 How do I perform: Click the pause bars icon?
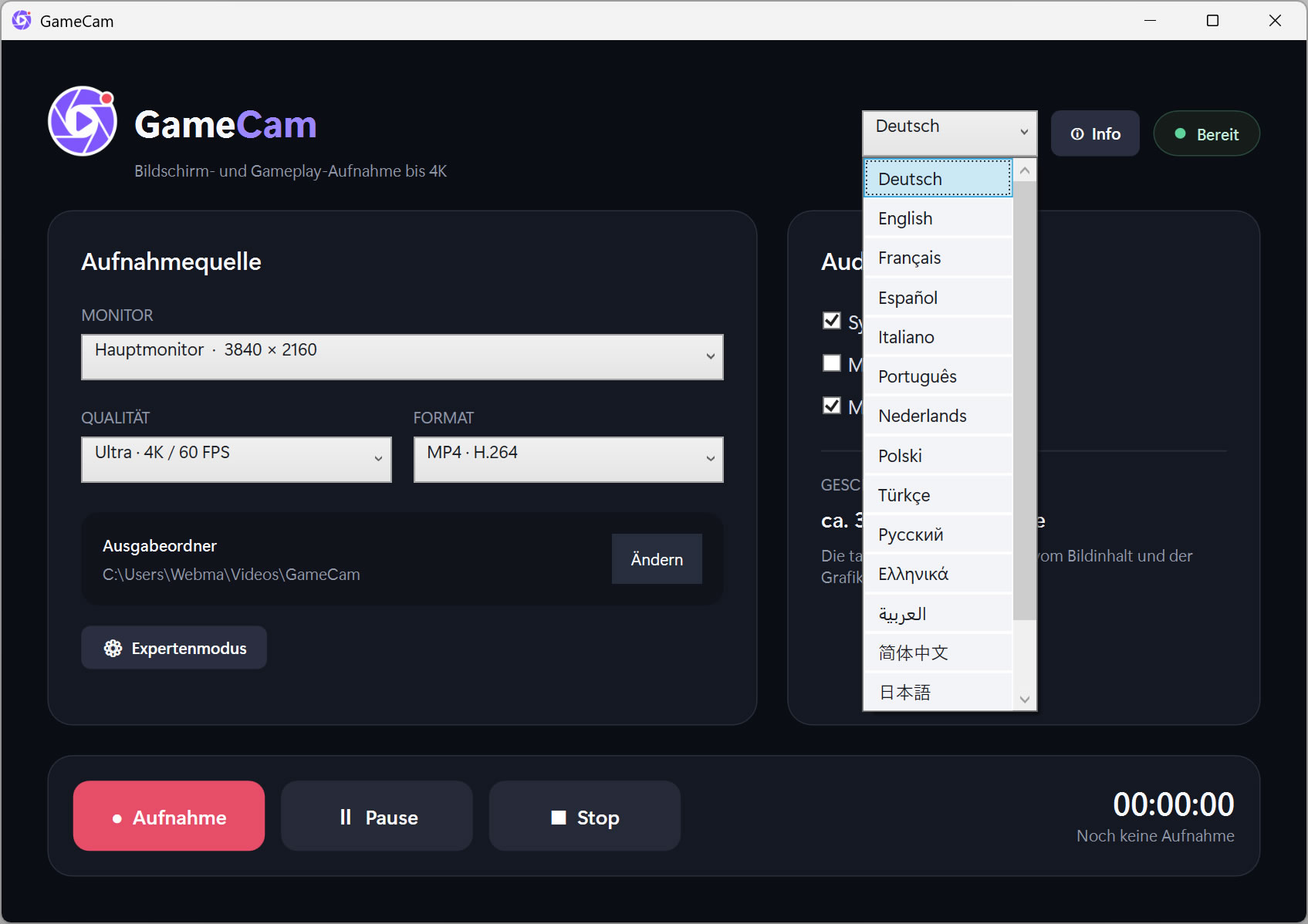(x=346, y=817)
